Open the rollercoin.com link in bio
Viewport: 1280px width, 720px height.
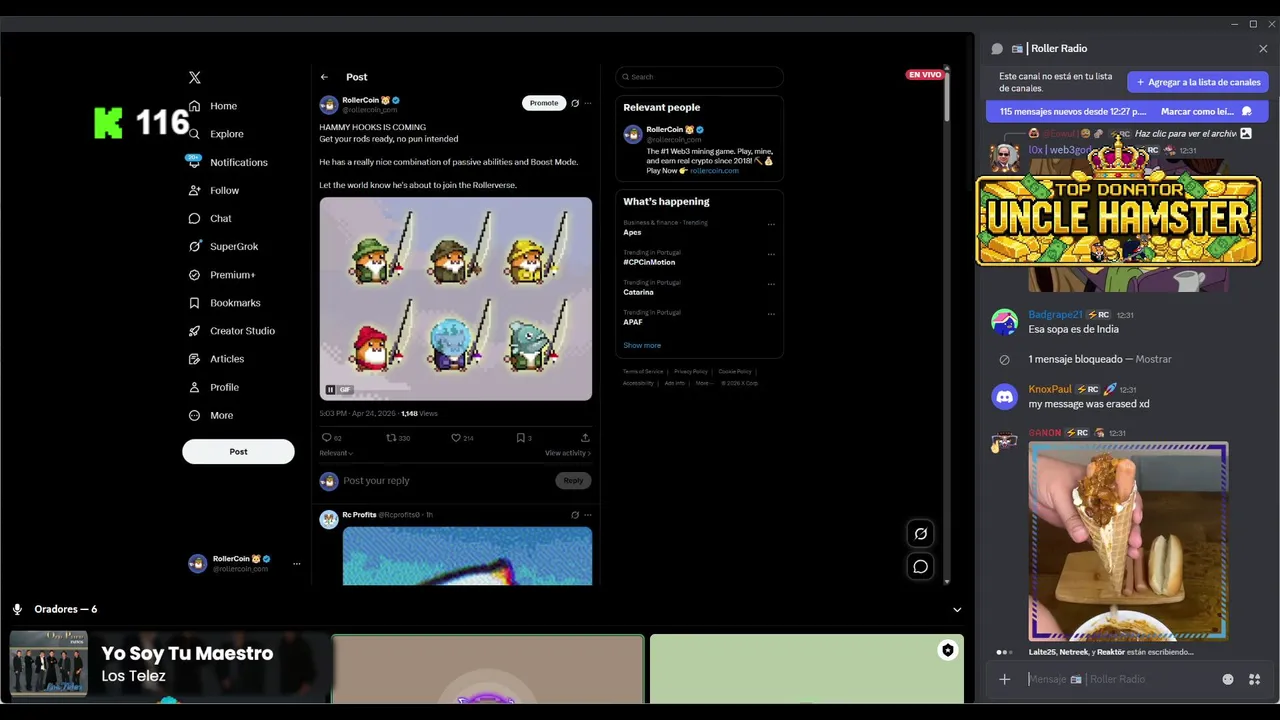(714, 171)
